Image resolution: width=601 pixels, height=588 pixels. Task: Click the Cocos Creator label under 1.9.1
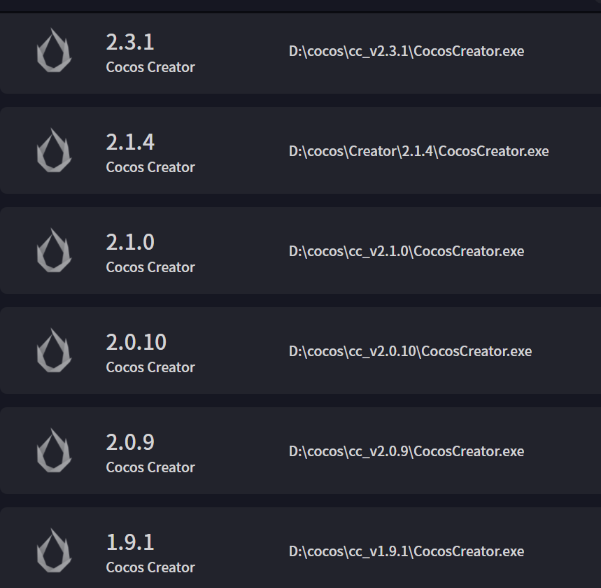150,567
